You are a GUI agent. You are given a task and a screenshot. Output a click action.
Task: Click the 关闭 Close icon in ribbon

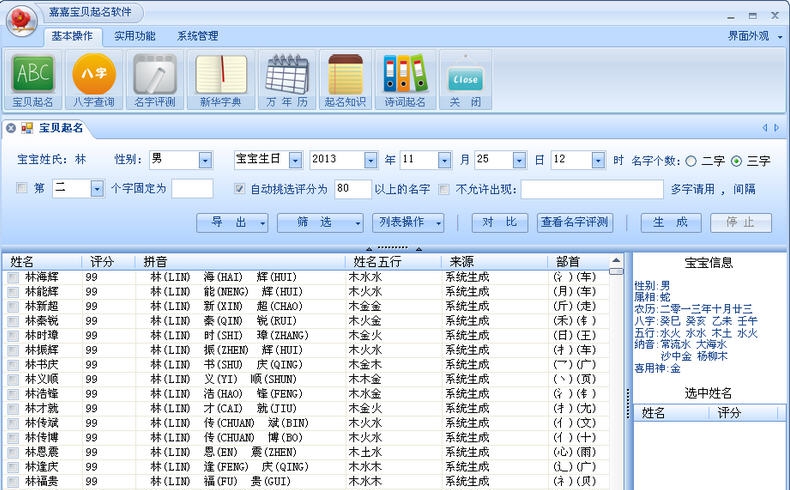(x=465, y=79)
